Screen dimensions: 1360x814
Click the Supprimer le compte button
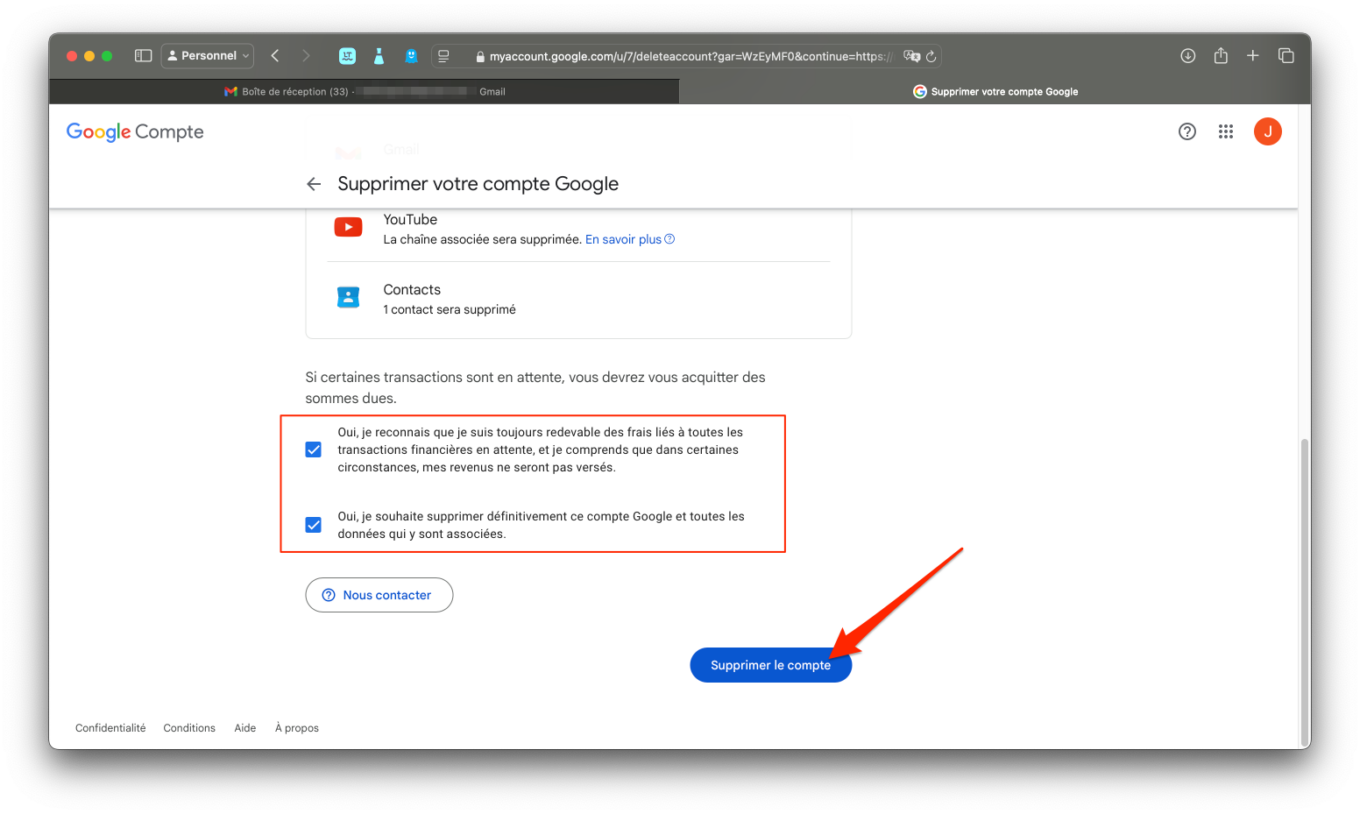click(x=771, y=665)
